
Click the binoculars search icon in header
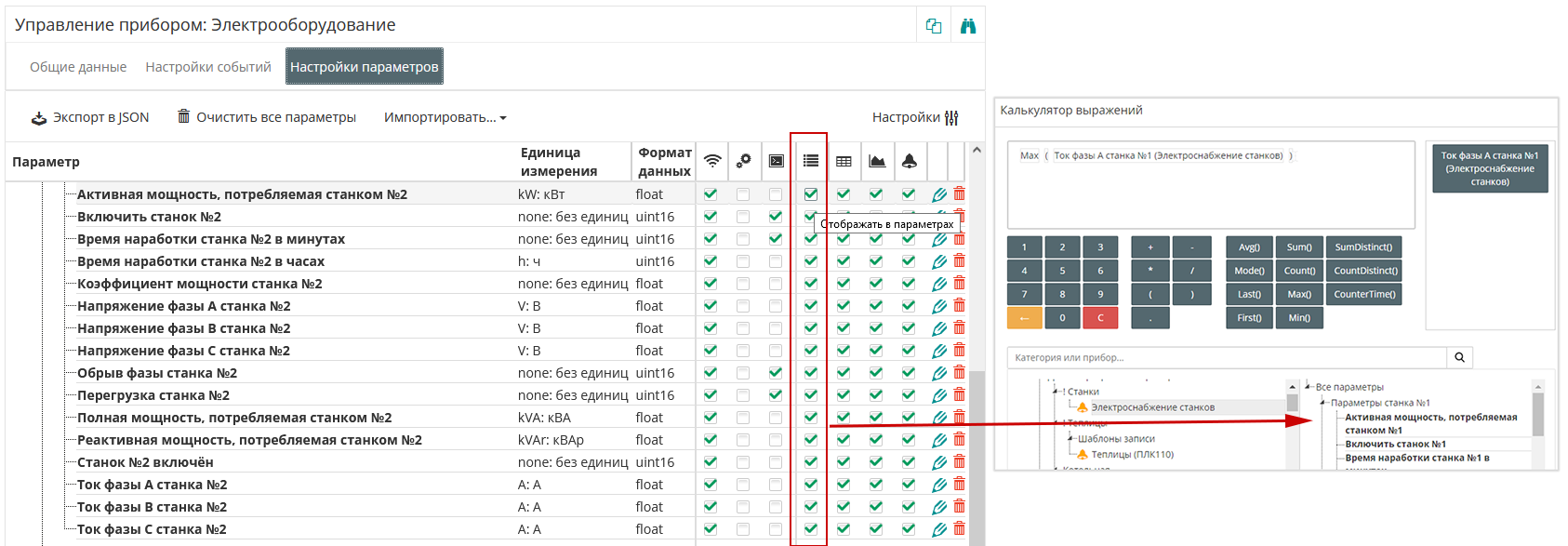click(x=968, y=26)
